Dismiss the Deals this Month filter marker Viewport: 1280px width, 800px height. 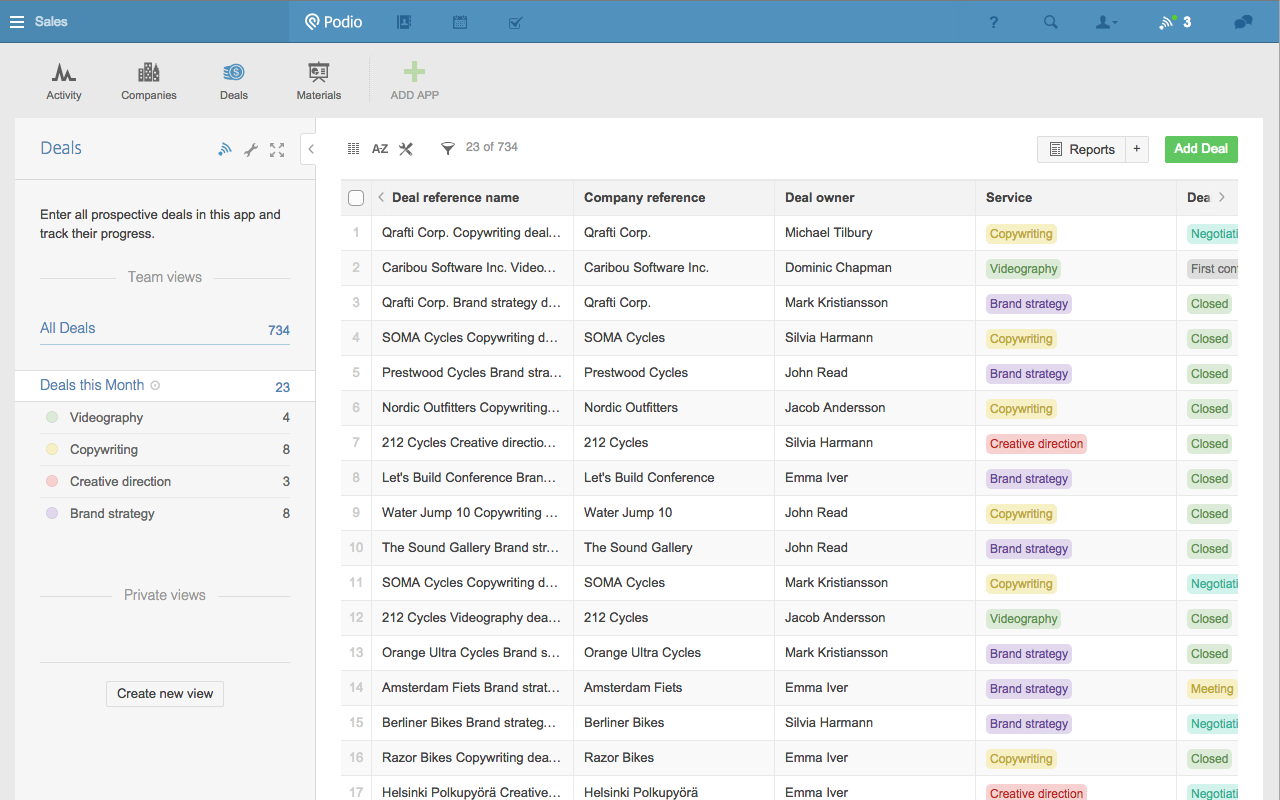point(155,385)
